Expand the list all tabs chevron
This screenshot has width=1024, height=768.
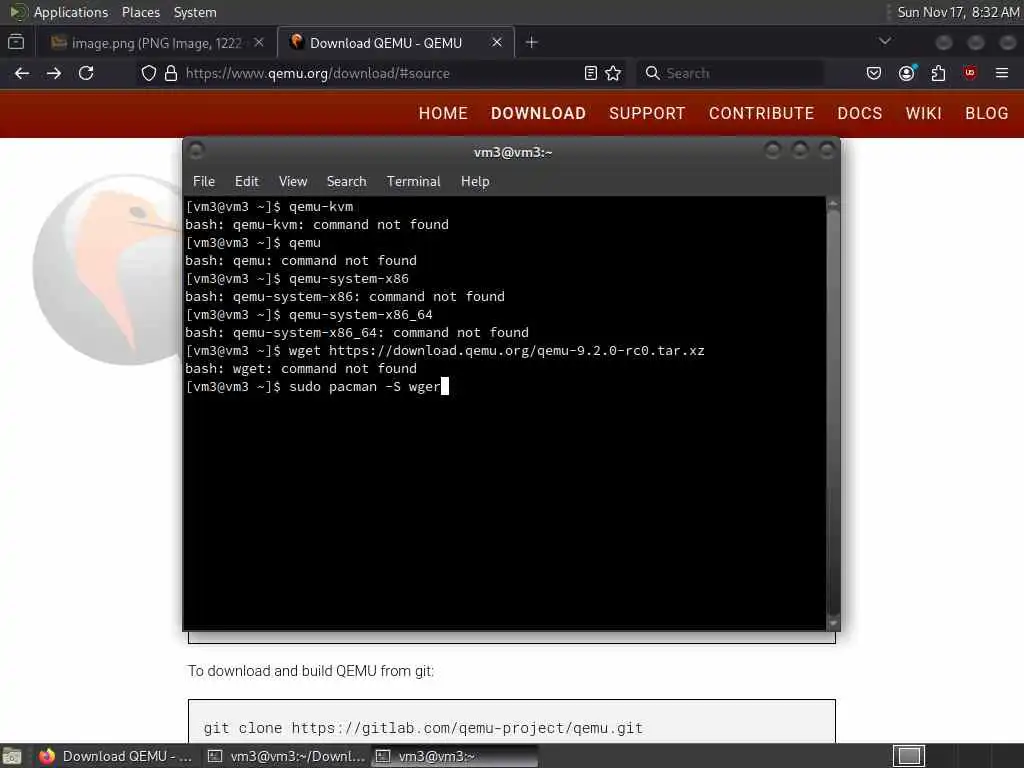[x=885, y=42]
